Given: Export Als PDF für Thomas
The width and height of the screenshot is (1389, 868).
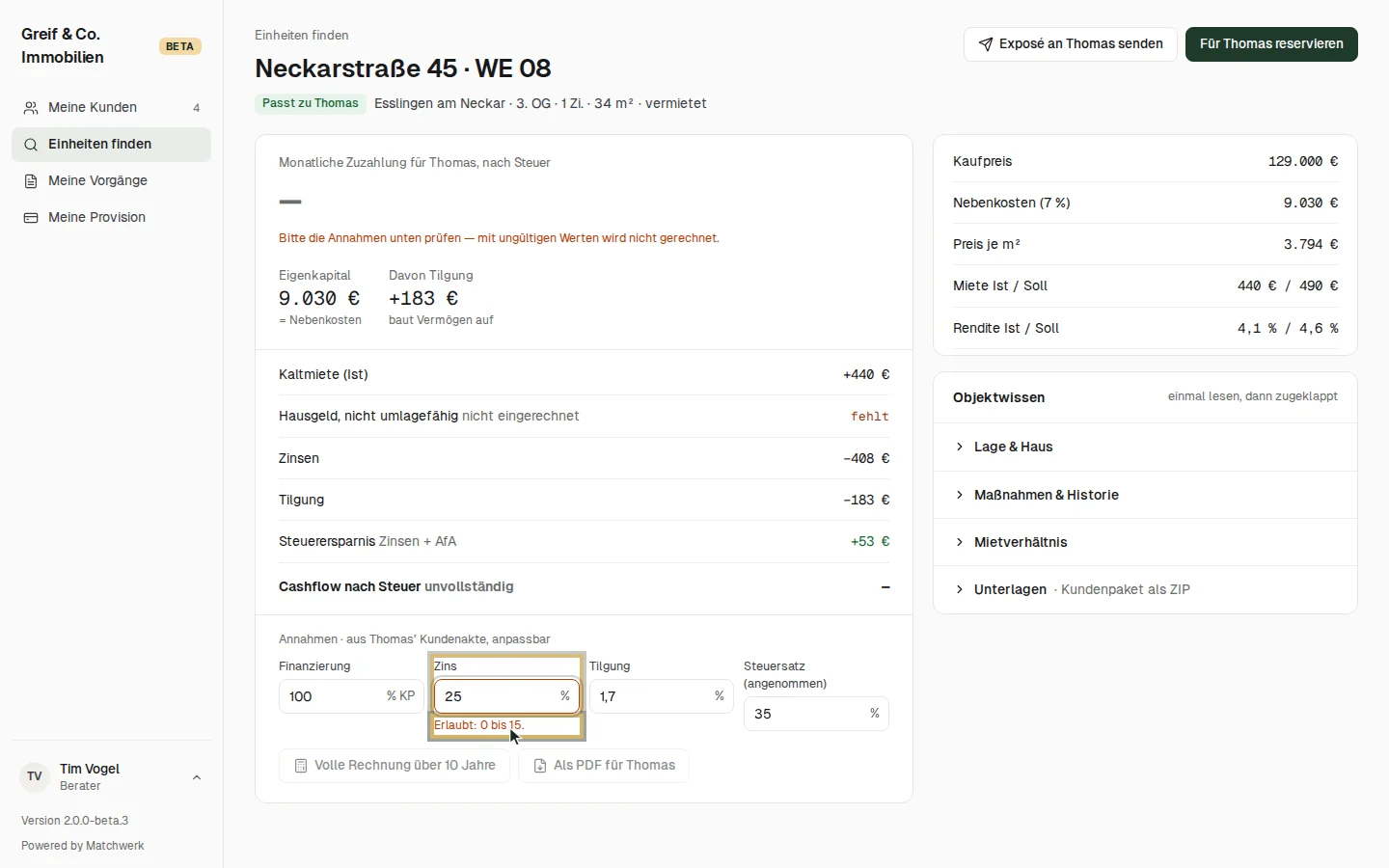Looking at the screenshot, I should click(x=604, y=766).
